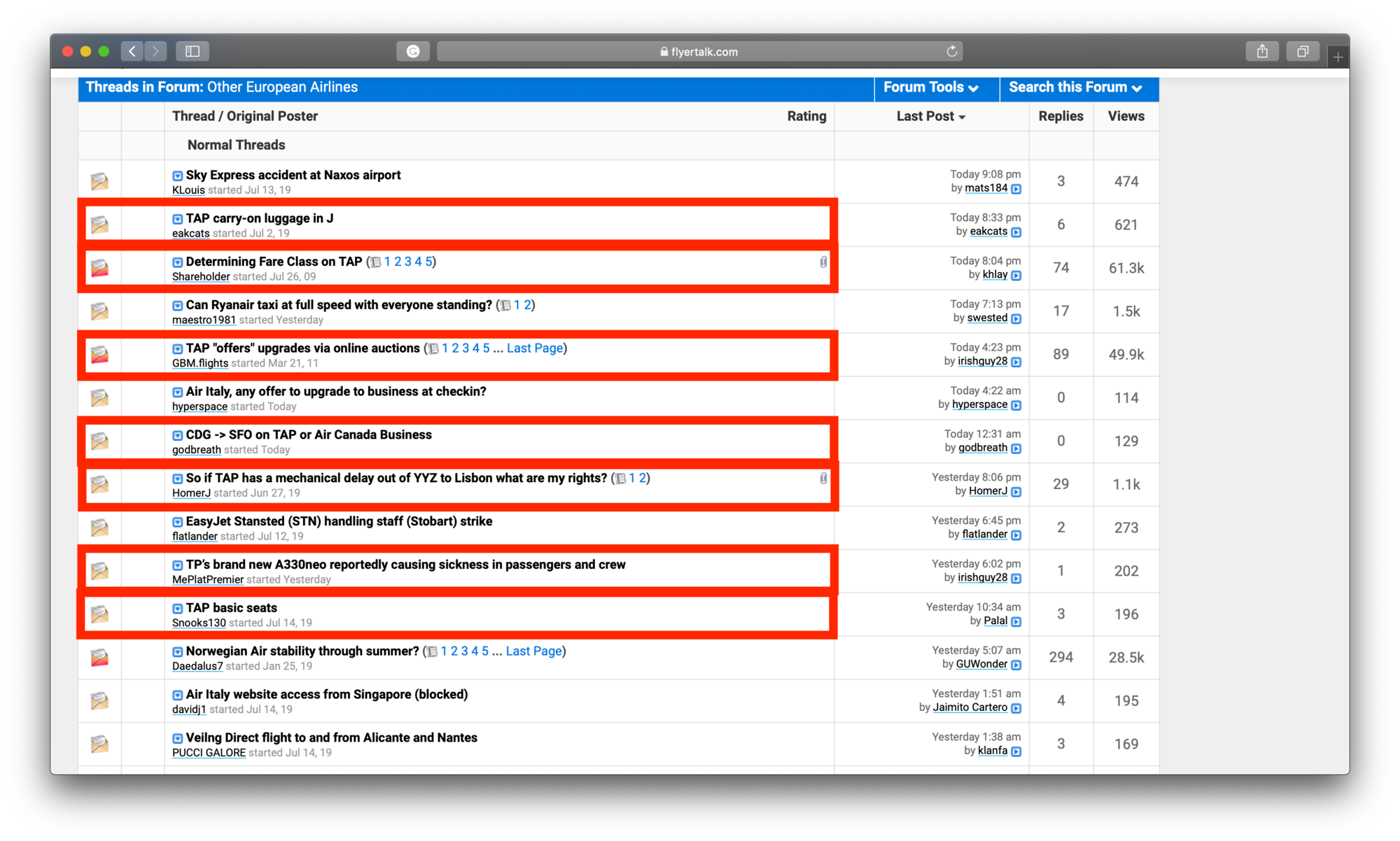Image resolution: width=1400 pixels, height=841 pixels.
Task: Toggle the Safari sidebar button
Action: [x=192, y=51]
